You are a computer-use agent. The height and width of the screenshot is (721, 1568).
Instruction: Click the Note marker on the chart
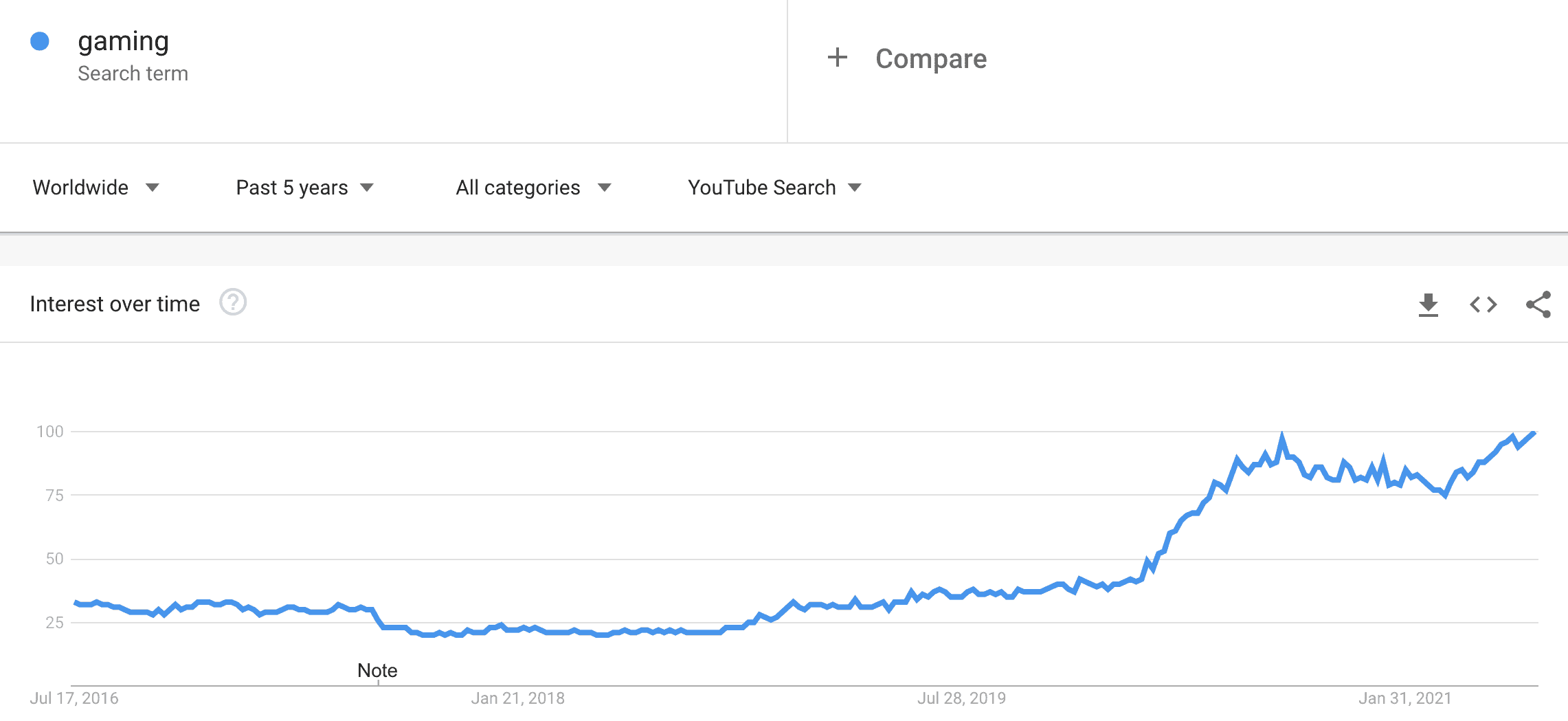(377, 670)
